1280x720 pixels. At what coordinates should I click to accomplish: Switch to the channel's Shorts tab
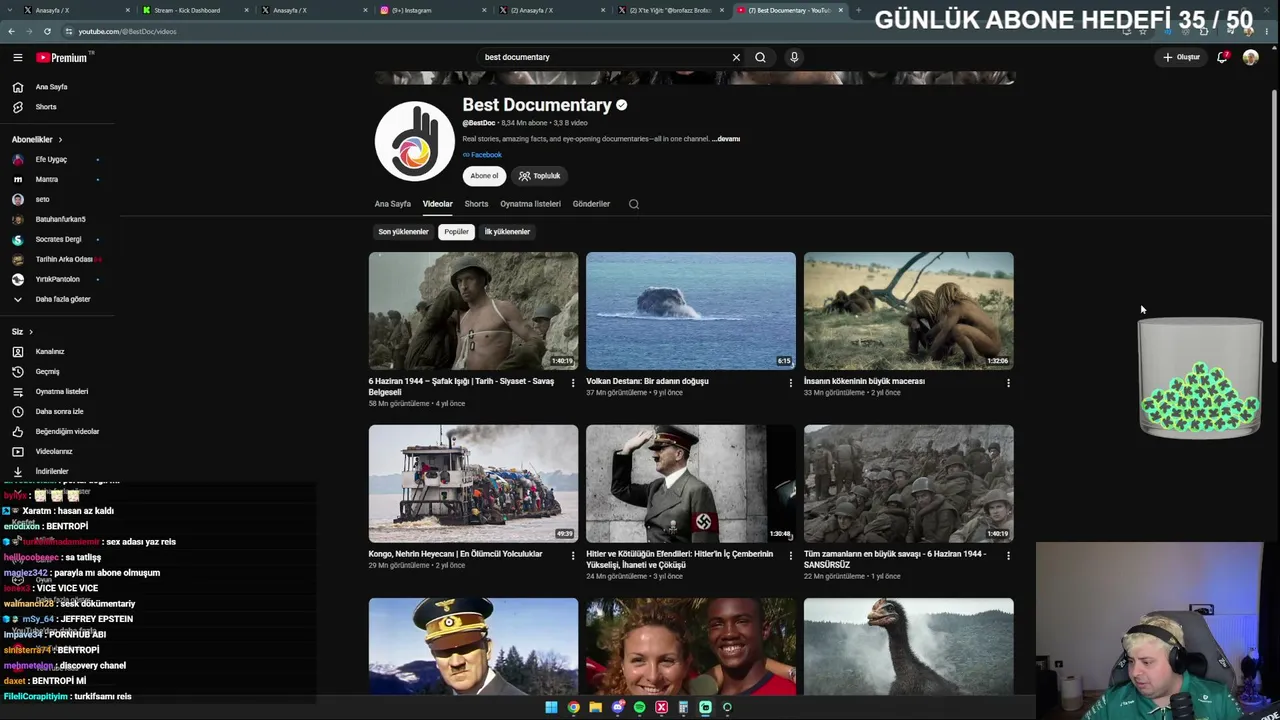[476, 204]
